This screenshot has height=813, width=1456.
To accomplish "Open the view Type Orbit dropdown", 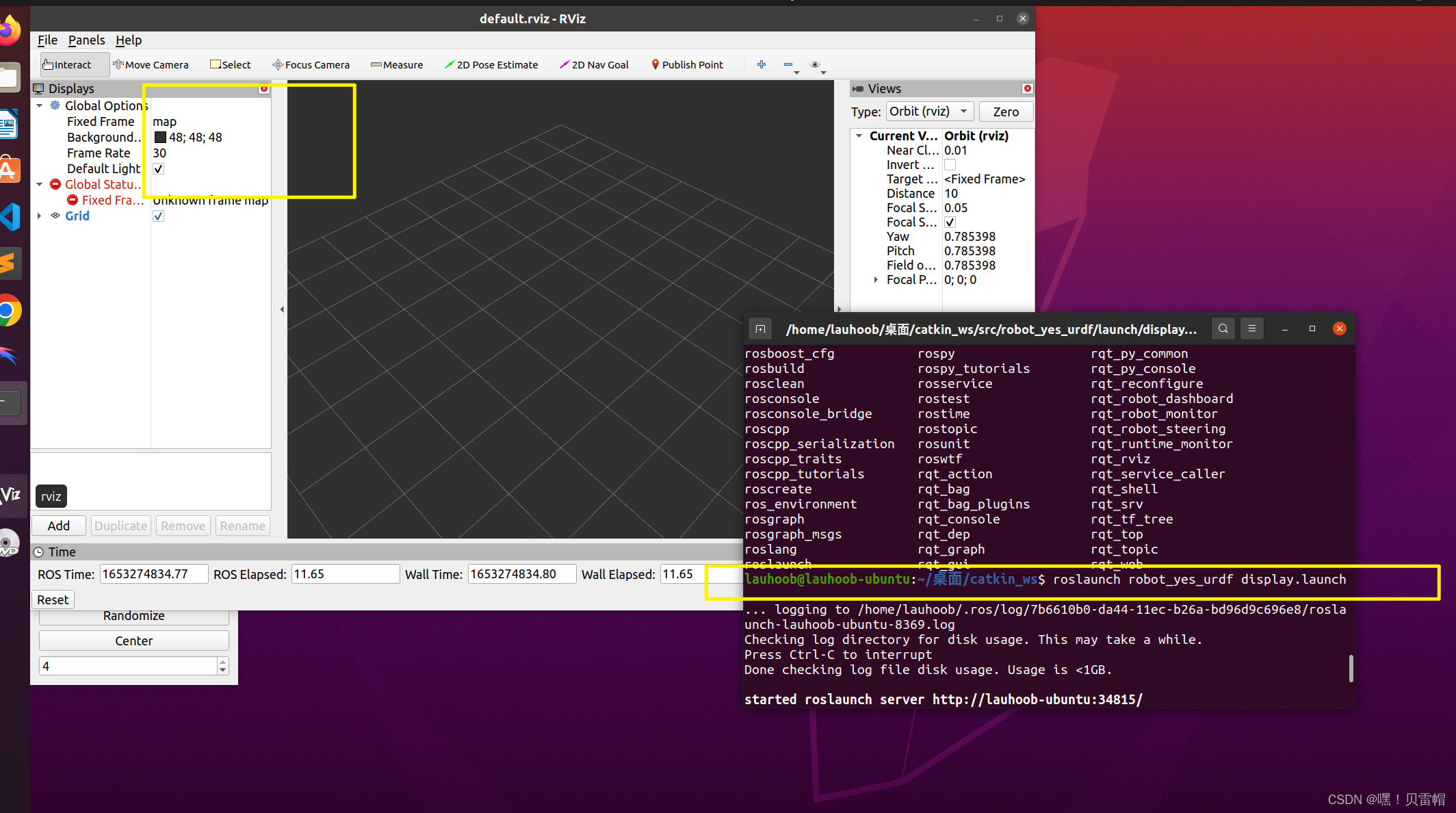I will point(929,112).
